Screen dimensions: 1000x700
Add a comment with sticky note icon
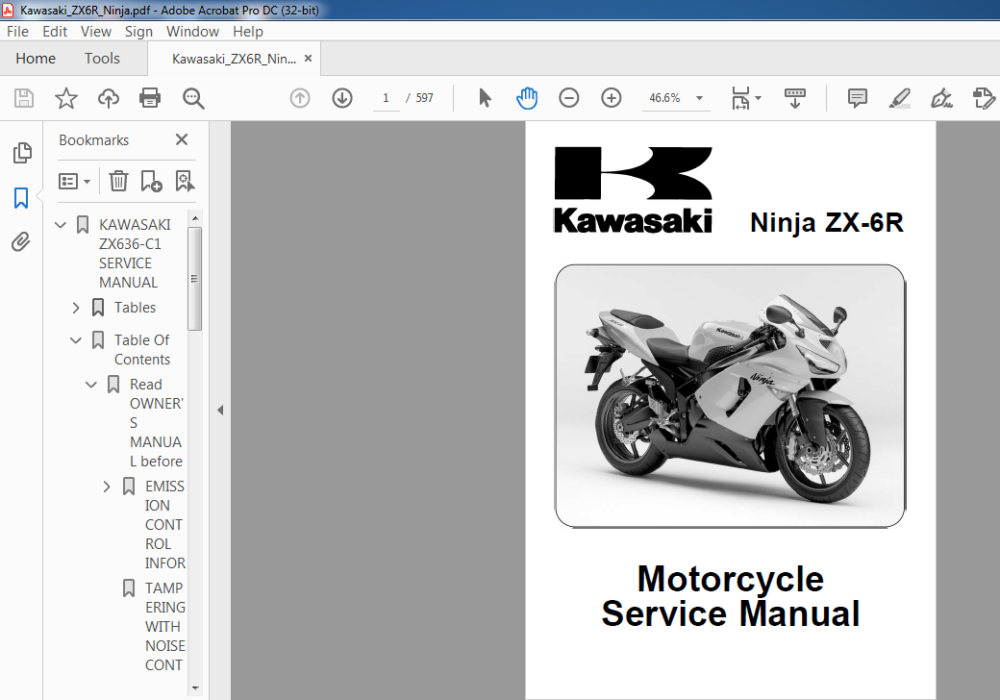click(x=857, y=98)
